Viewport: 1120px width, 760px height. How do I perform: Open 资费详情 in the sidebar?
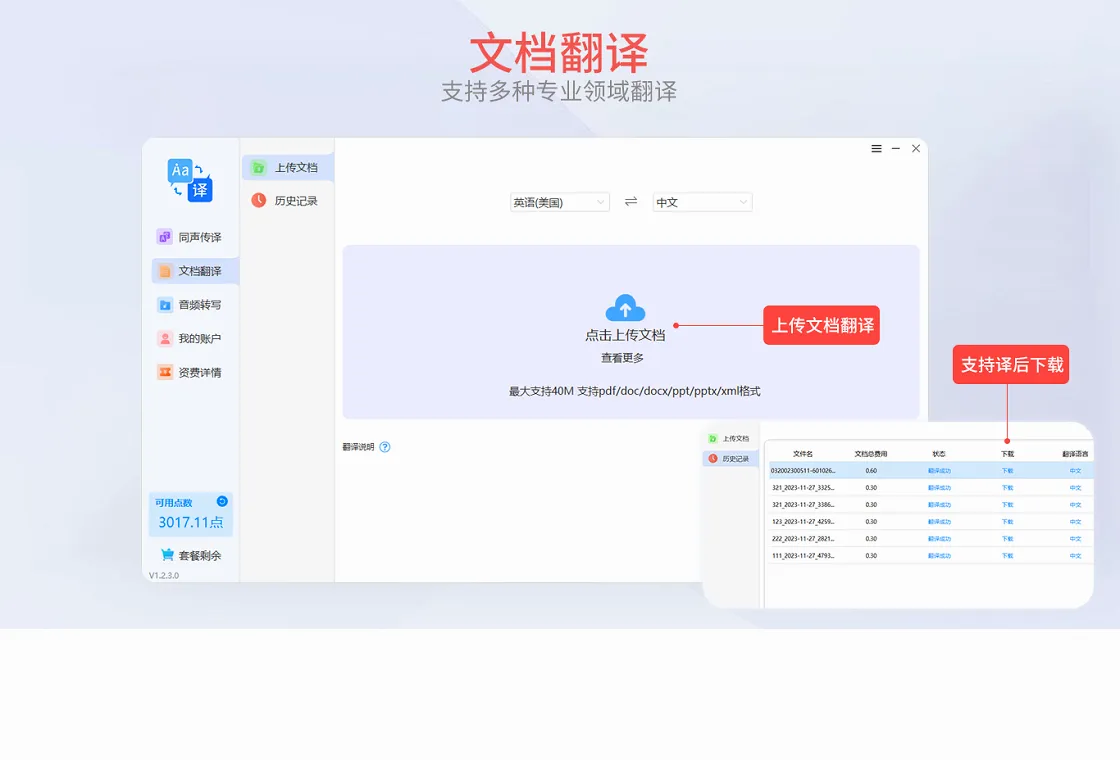(x=190, y=372)
